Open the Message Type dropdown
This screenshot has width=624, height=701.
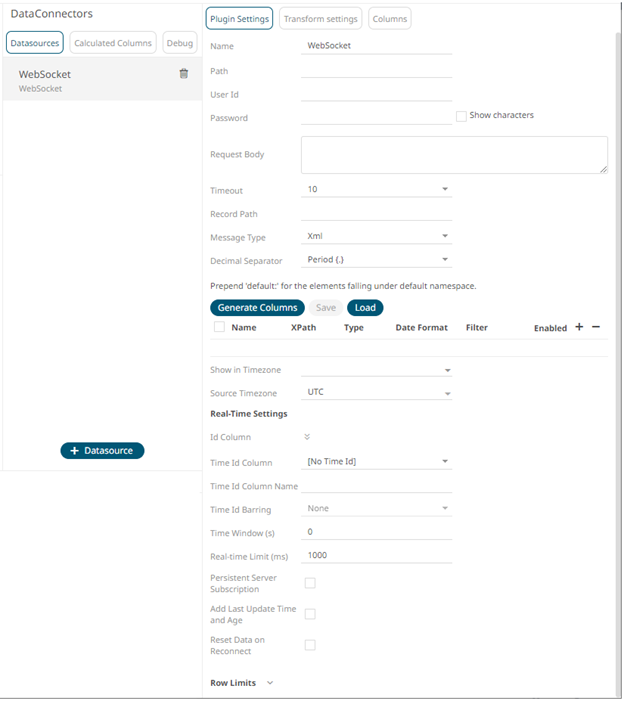tap(376, 237)
